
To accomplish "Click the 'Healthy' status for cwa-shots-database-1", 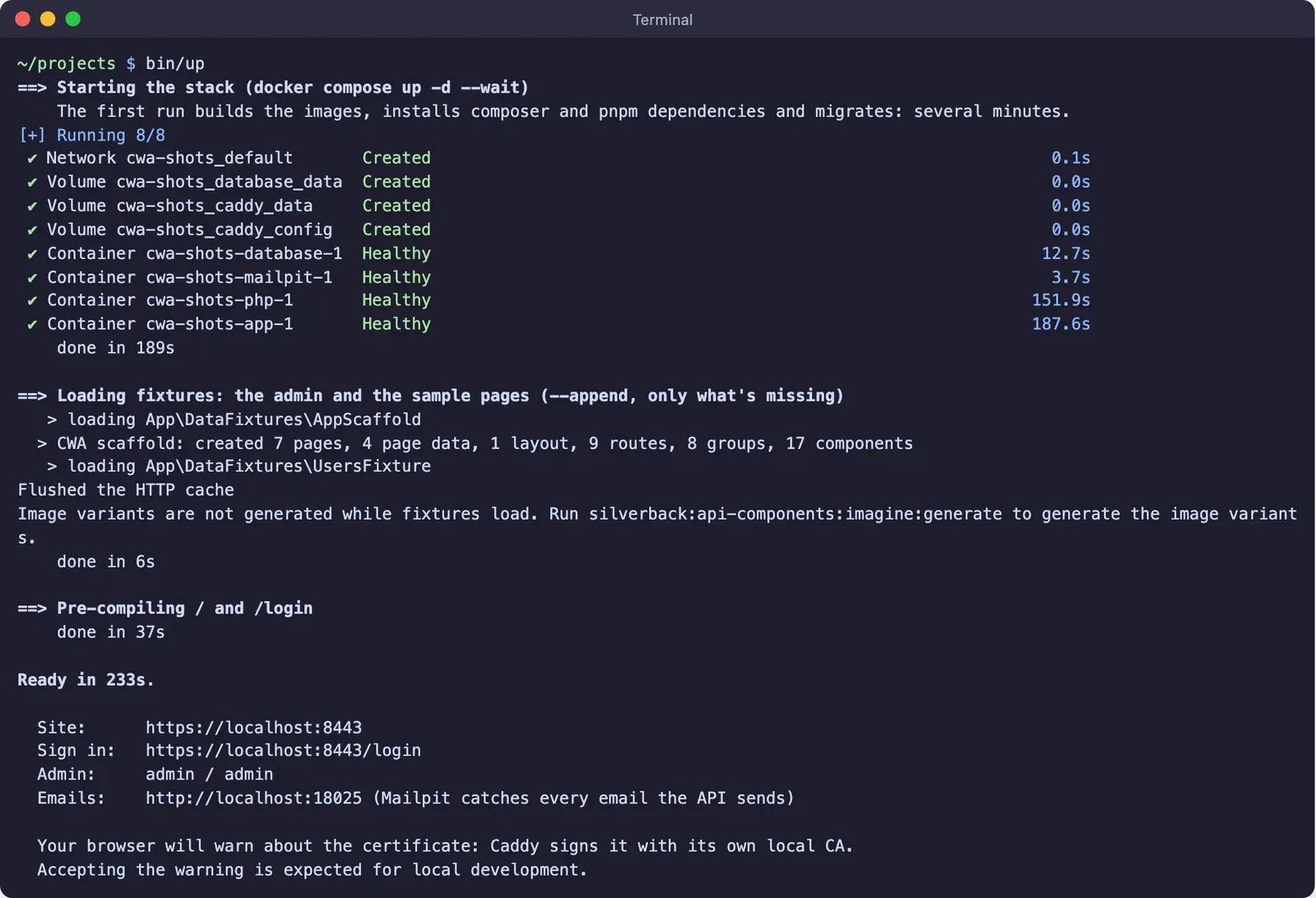I will click(x=396, y=253).
